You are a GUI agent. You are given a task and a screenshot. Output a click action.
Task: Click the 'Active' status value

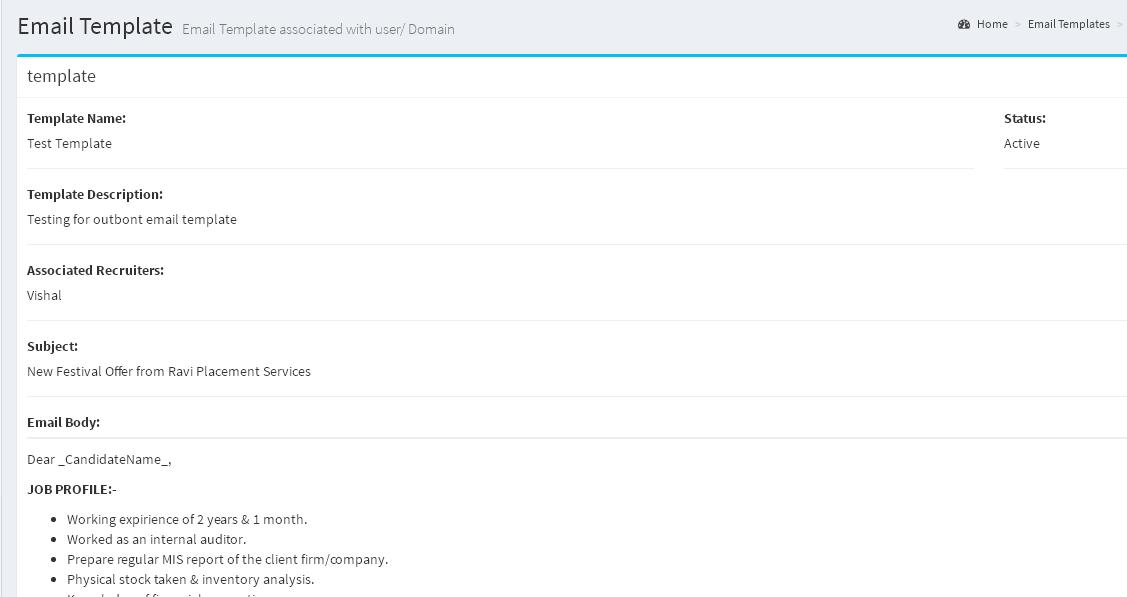(1022, 144)
